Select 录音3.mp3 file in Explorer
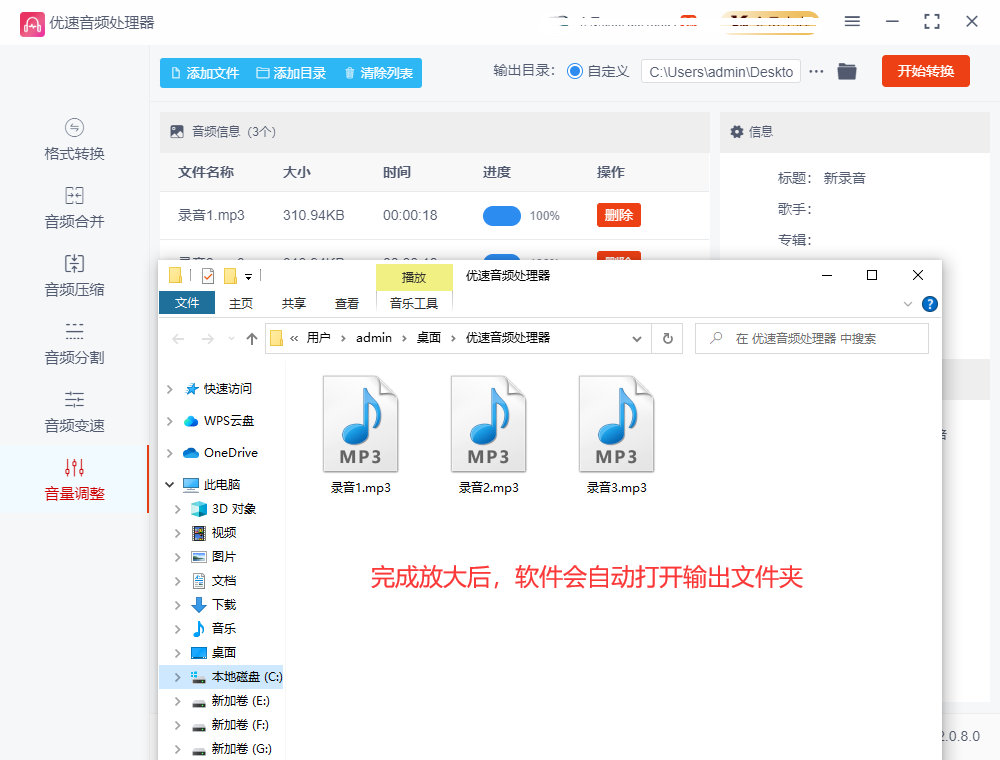 coord(617,435)
